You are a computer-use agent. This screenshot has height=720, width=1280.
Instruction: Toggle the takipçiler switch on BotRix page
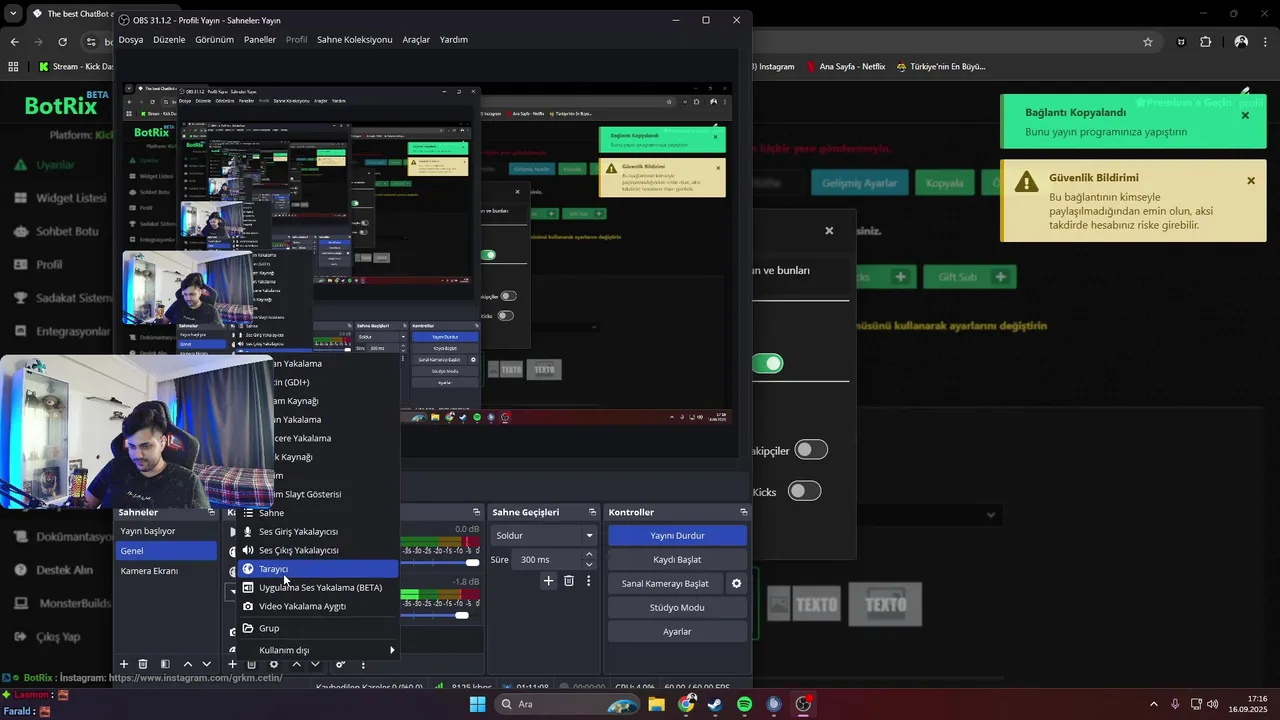point(810,450)
